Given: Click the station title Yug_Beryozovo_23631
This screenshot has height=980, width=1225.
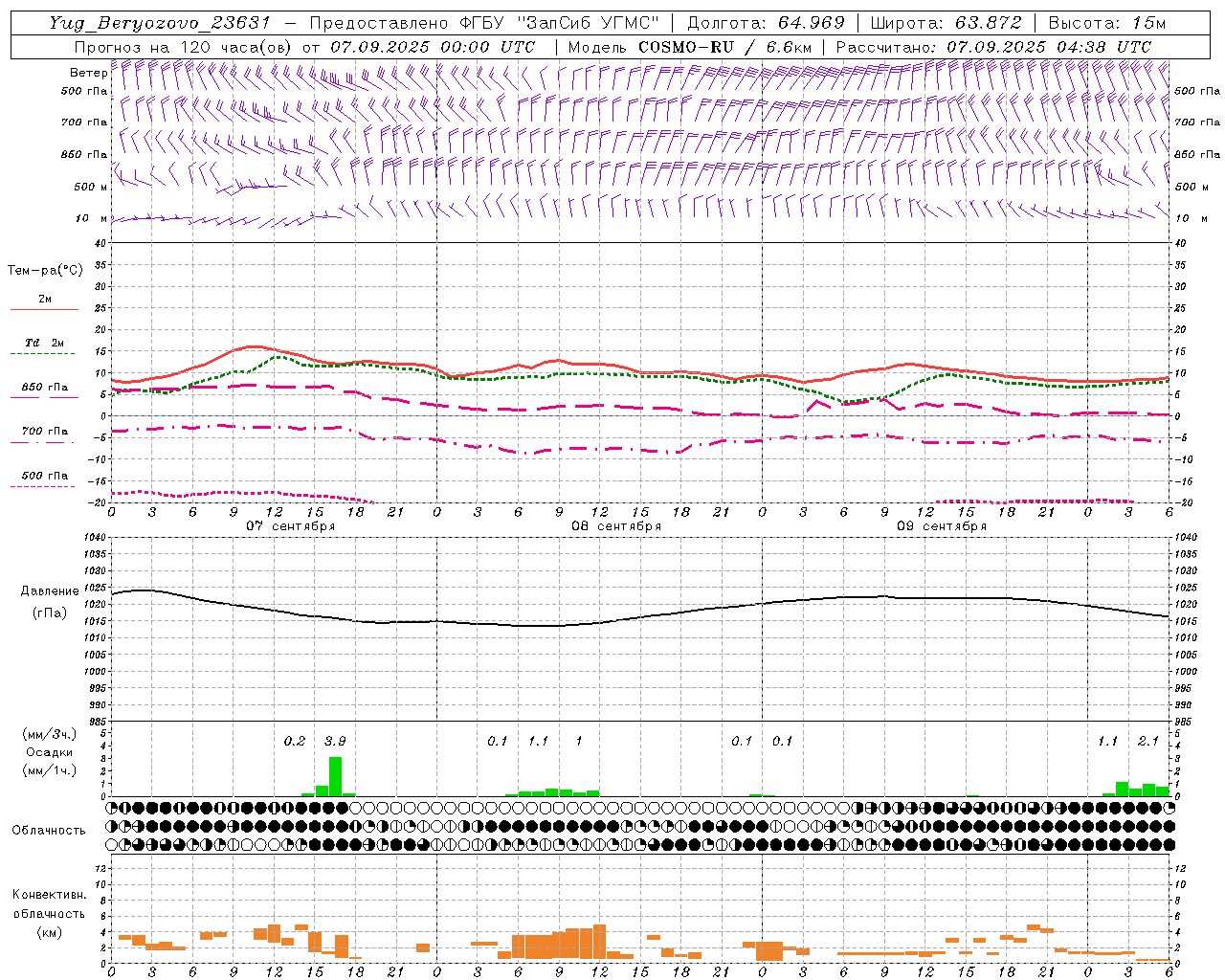Looking at the screenshot, I should (x=159, y=23).
